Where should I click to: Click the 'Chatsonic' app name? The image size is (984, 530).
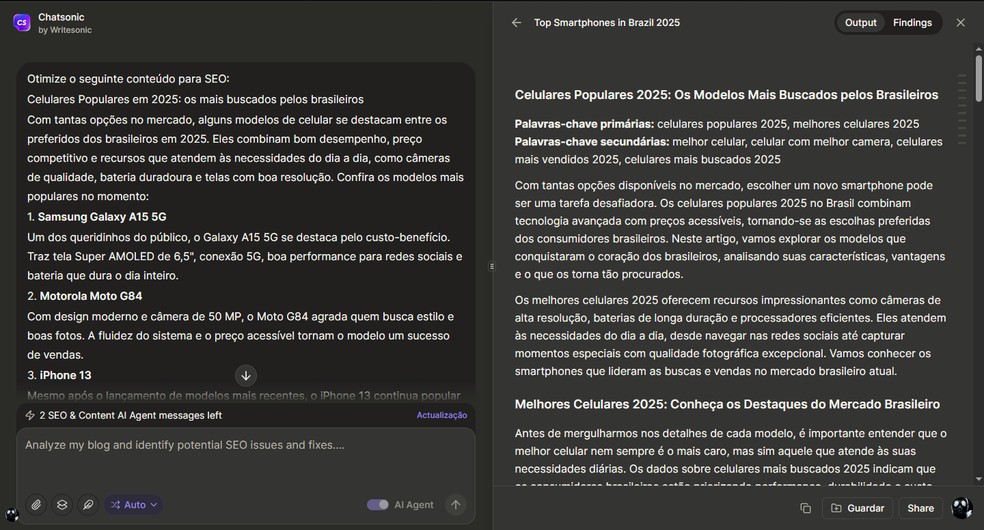click(61, 17)
